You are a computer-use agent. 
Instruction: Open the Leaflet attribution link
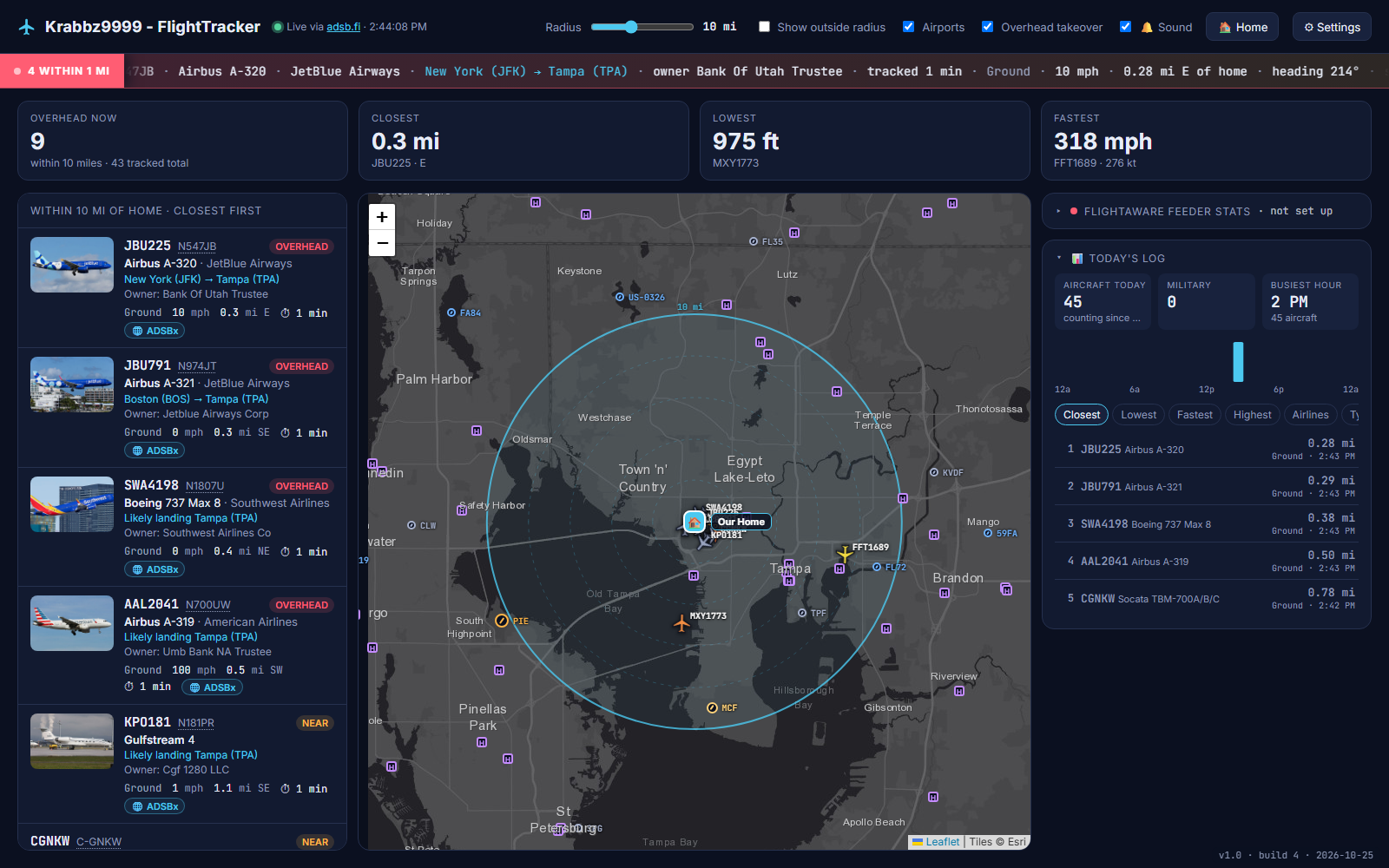click(x=942, y=842)
